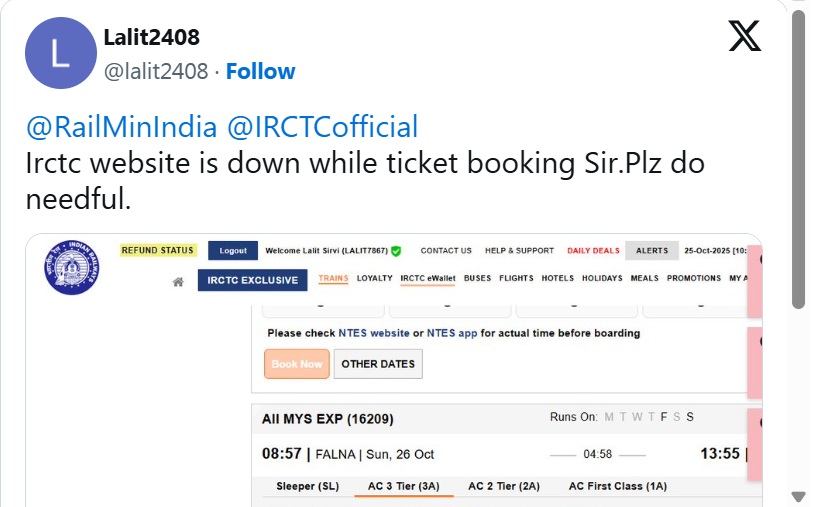Open the FLIGHTS menu item
814x507 pixels.
pyautogui.click(x=516, y=278)
